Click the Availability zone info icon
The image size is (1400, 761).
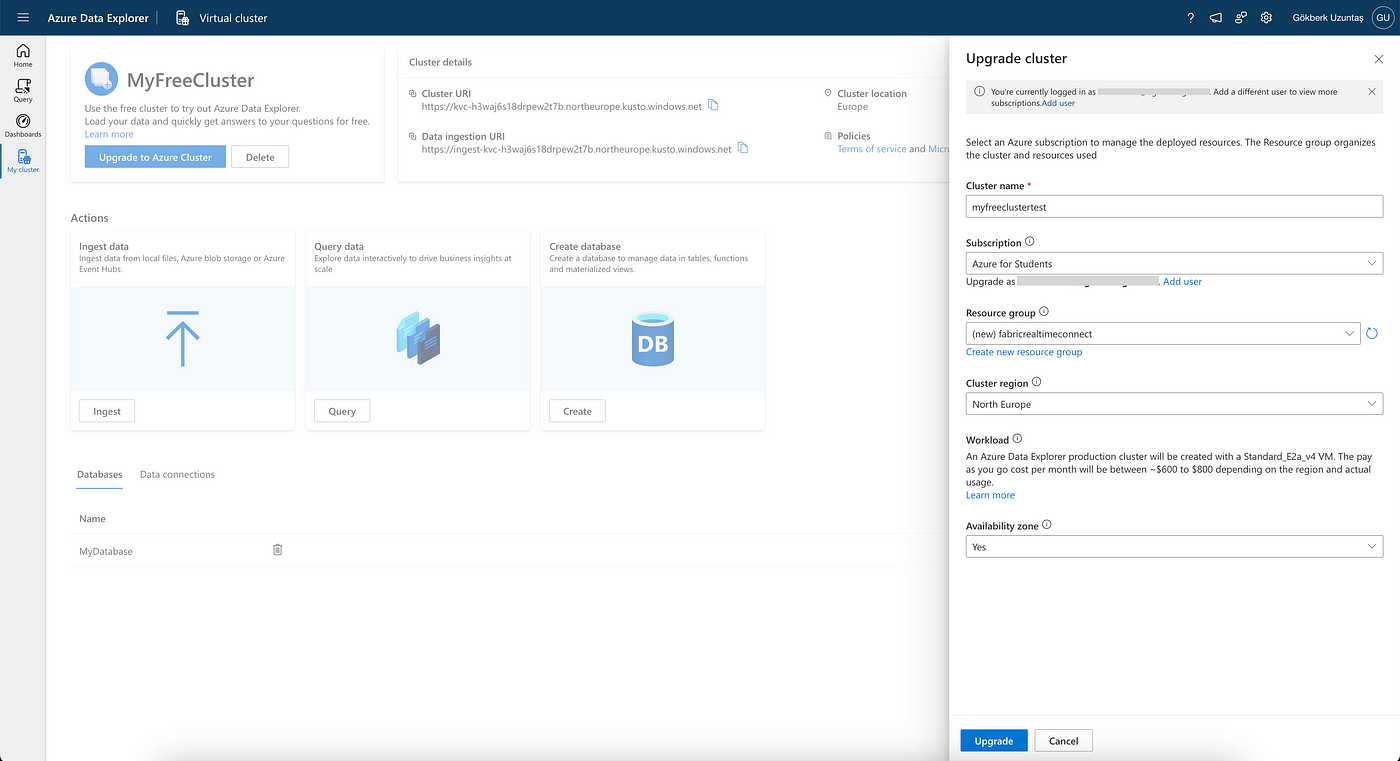point(1047,525)
